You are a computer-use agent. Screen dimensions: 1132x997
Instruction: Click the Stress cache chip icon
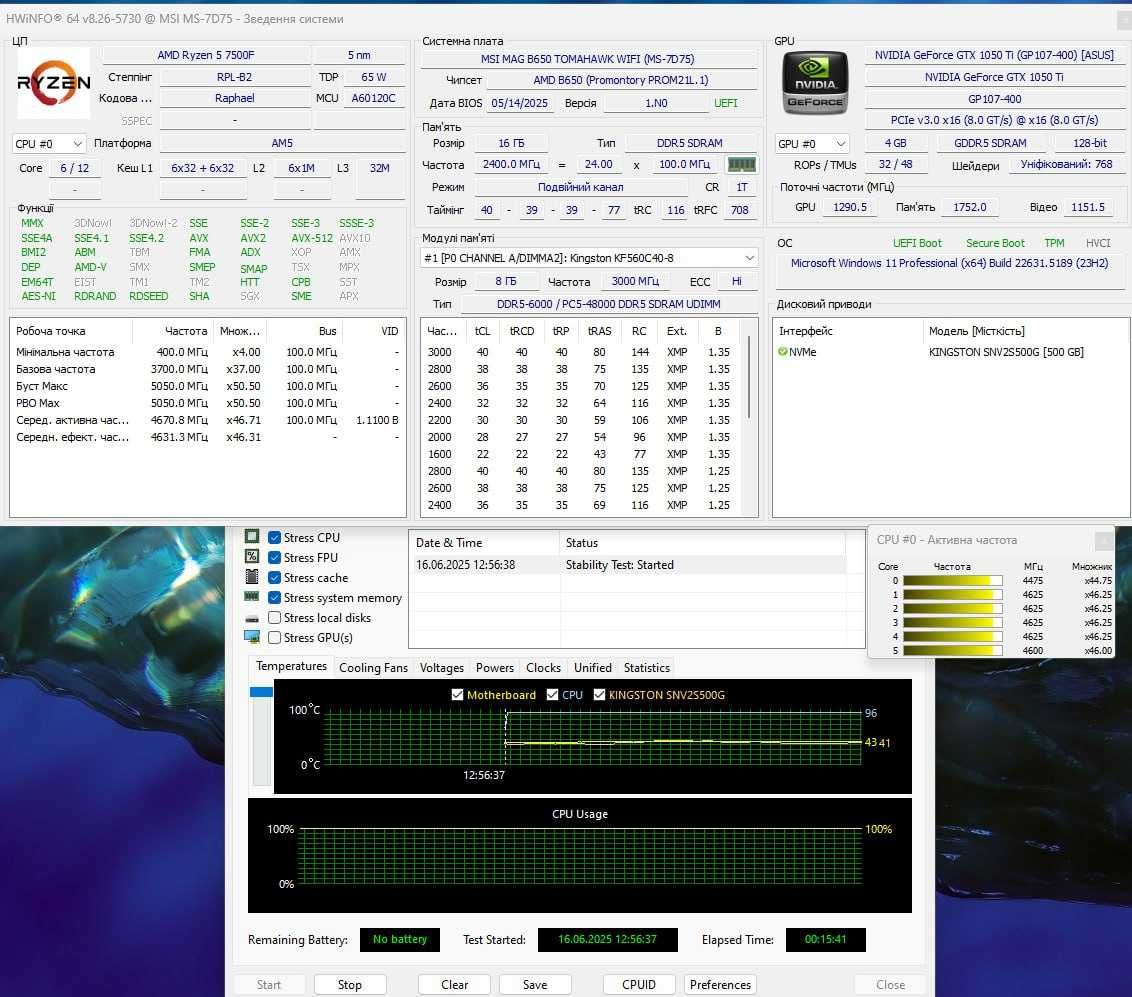pyautogui.click(x=252, y=577)
